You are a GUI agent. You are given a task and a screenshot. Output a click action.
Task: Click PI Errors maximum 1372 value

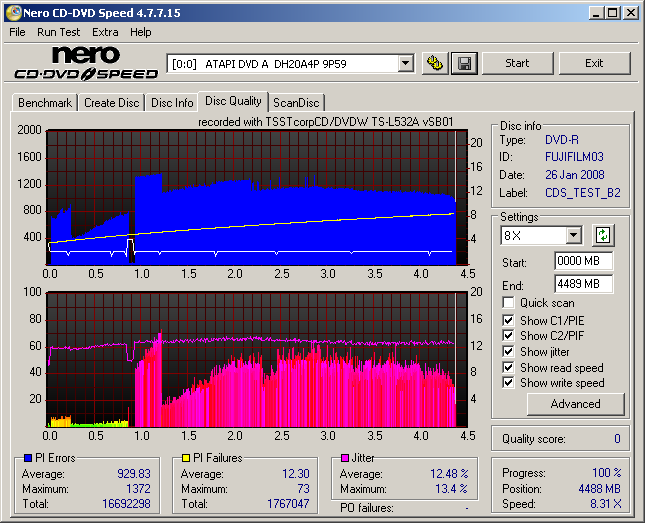click(x=138, y=489)
